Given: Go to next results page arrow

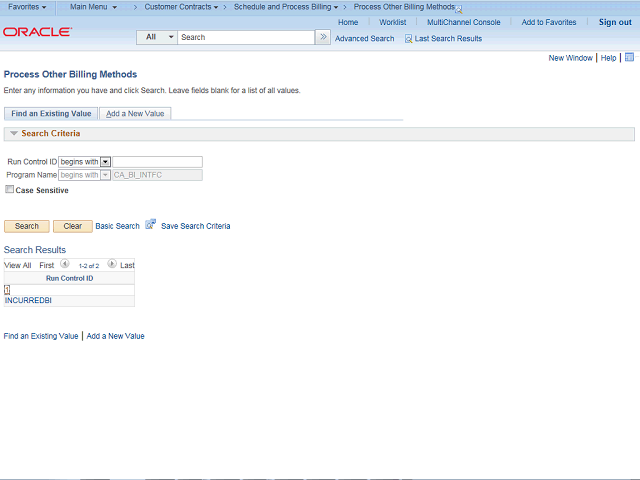Looking at the screenshot, I should coord(112,264).
